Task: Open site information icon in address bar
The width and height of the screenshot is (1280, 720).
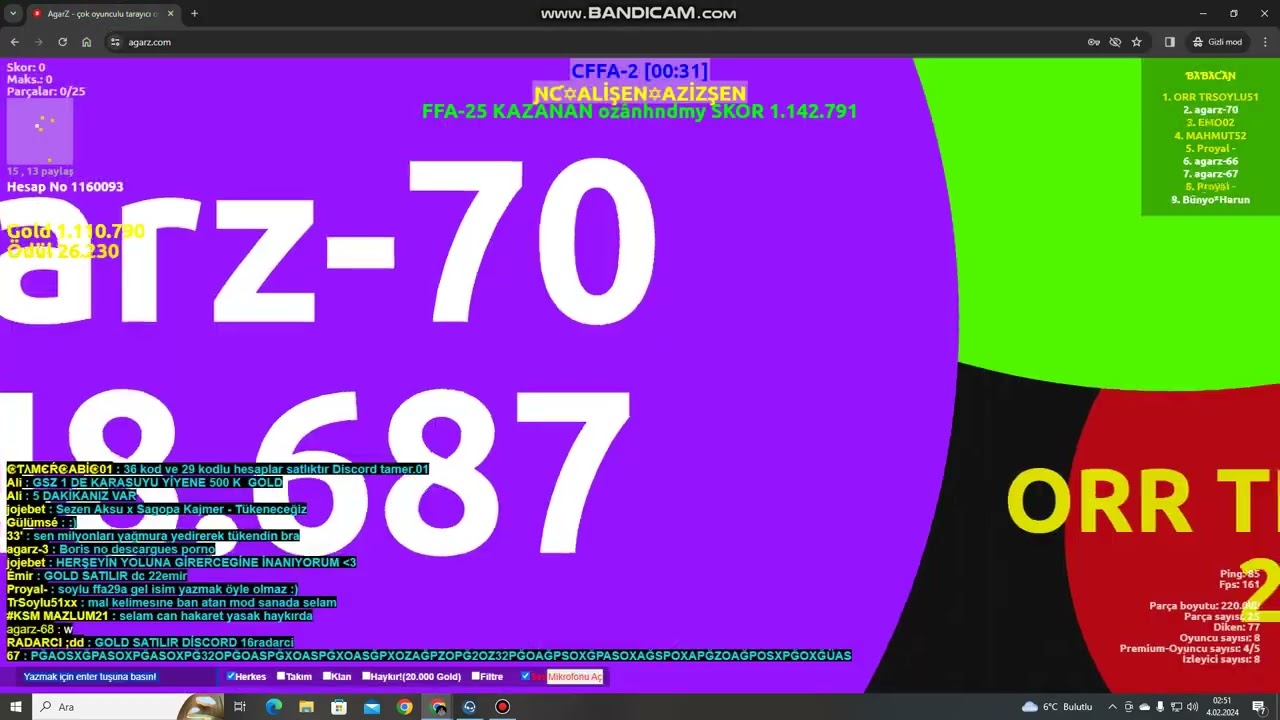Action: 115,42
